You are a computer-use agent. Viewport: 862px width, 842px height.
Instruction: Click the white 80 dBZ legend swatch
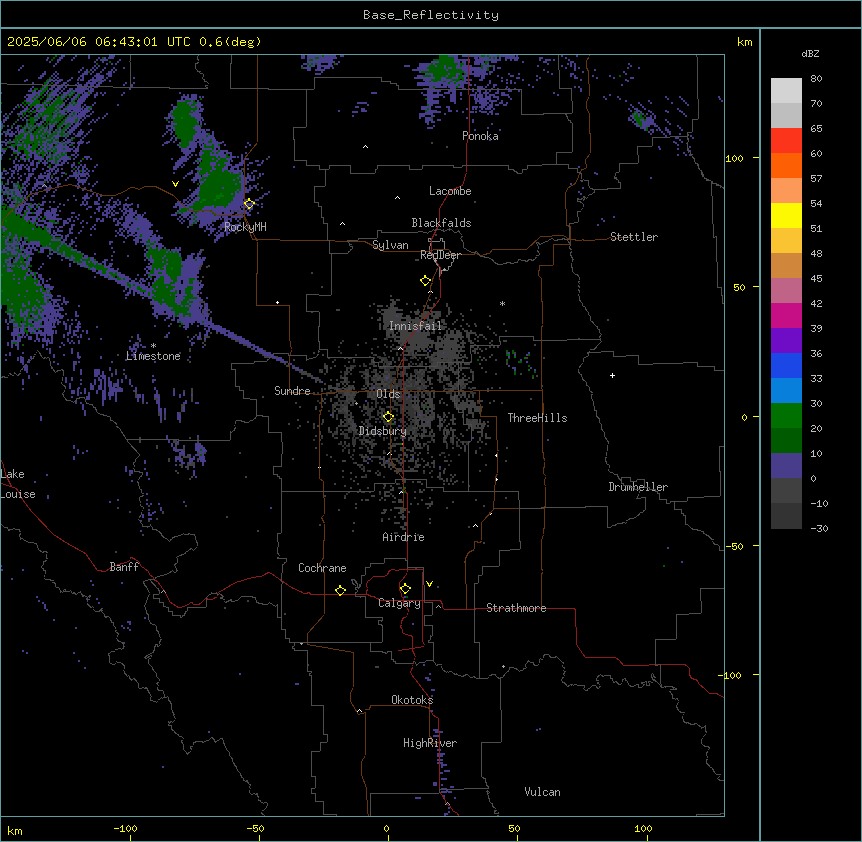tap(786, 91)
